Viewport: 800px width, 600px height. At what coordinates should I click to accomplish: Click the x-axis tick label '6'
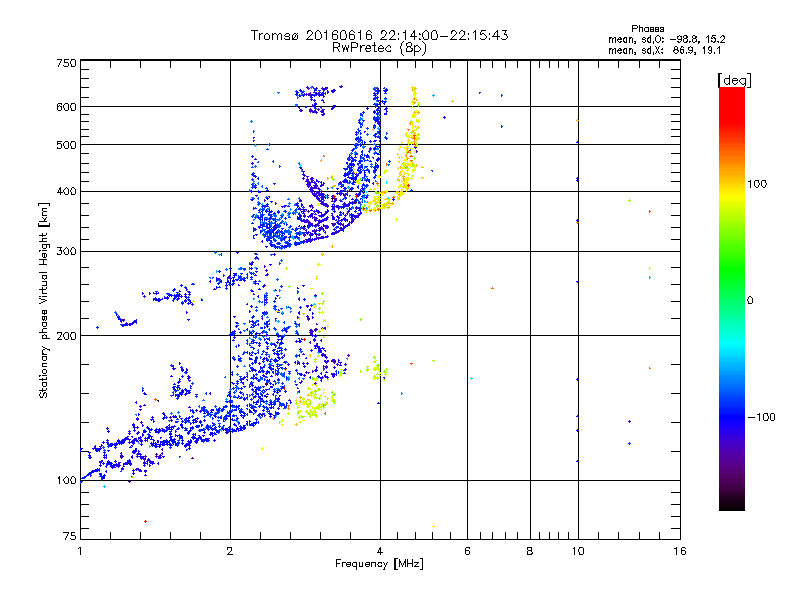coord(467,551)
